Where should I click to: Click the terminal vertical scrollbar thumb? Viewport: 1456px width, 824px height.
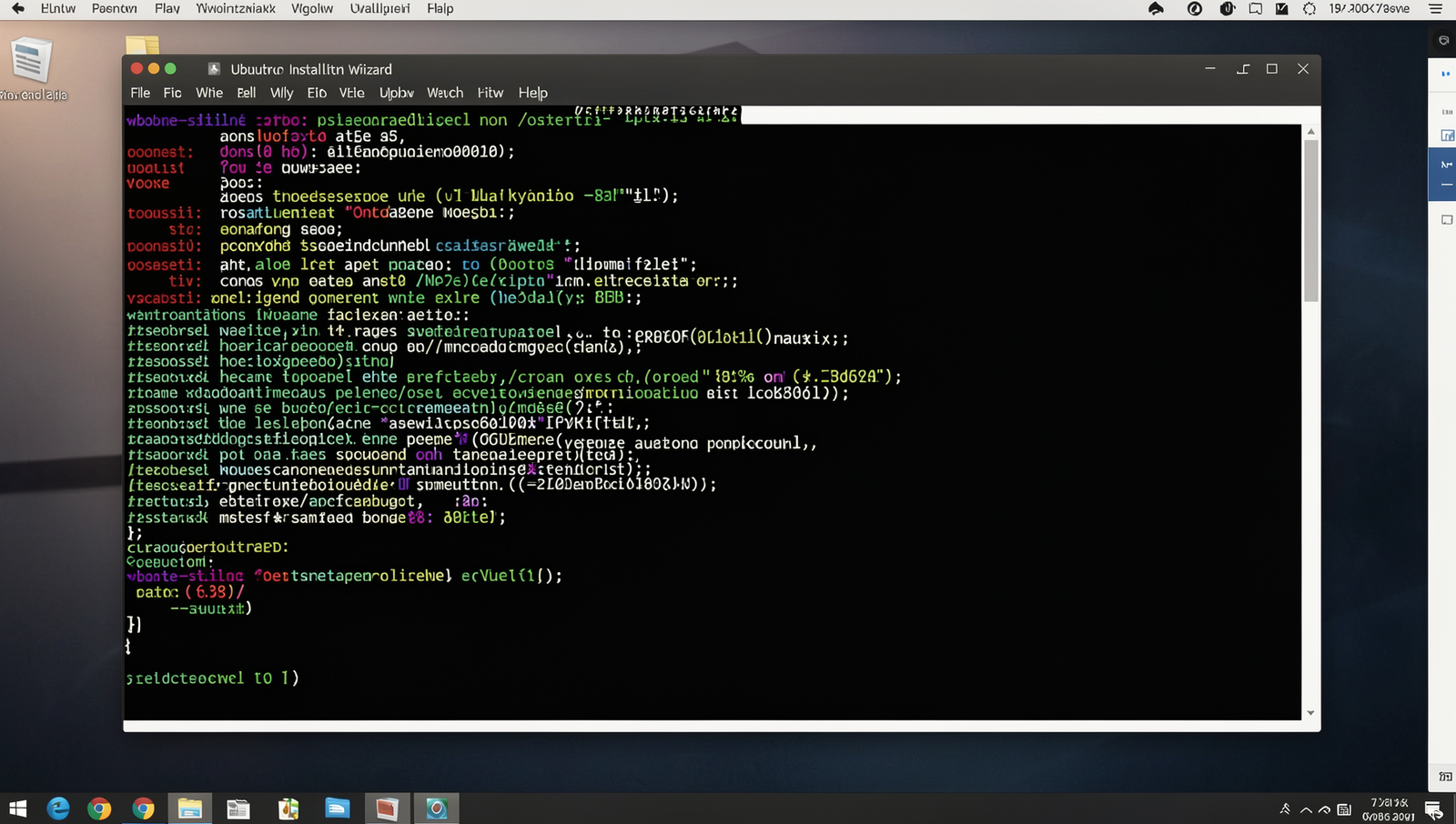point(1311,220)
